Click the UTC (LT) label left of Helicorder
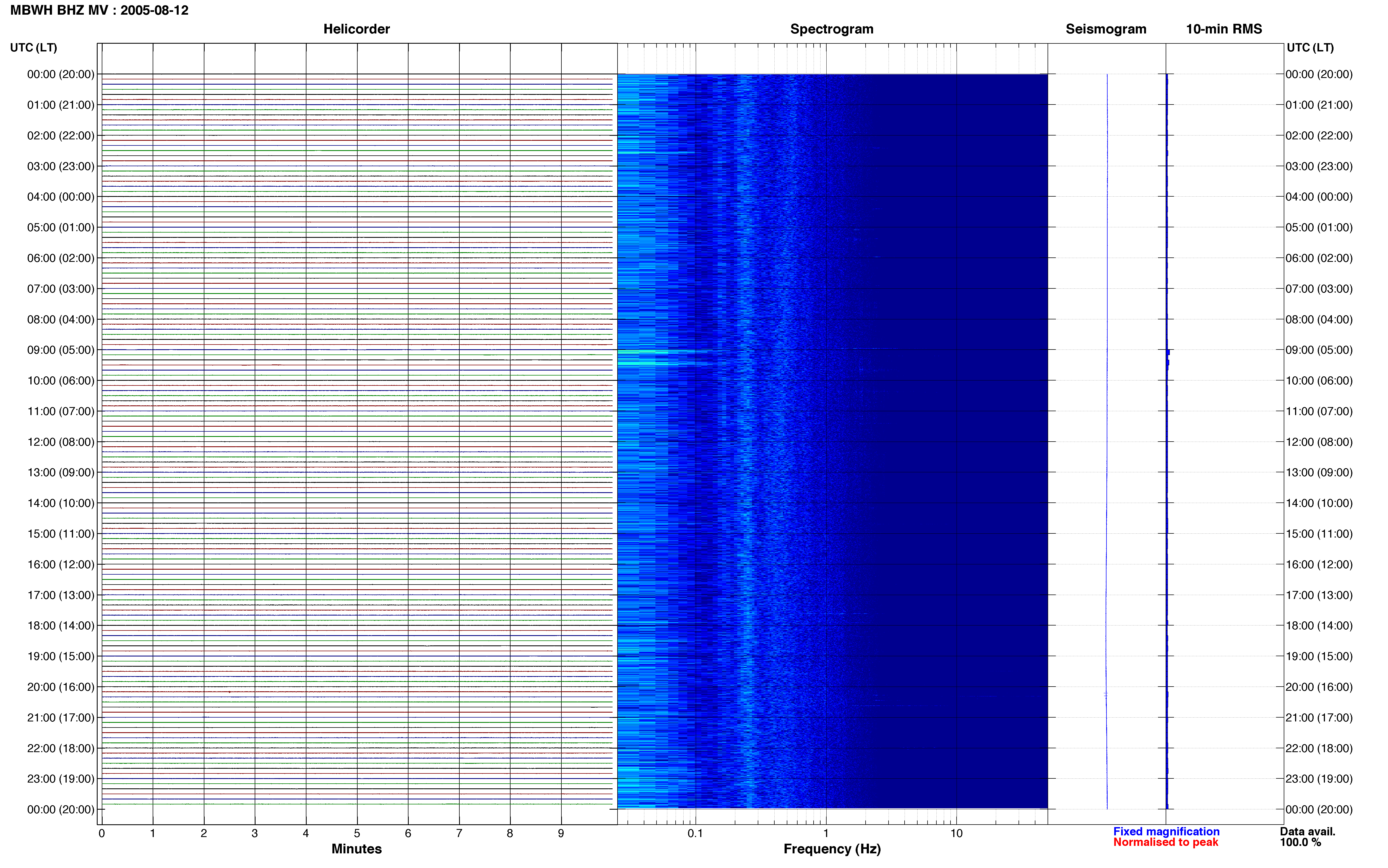 (34, 48)
